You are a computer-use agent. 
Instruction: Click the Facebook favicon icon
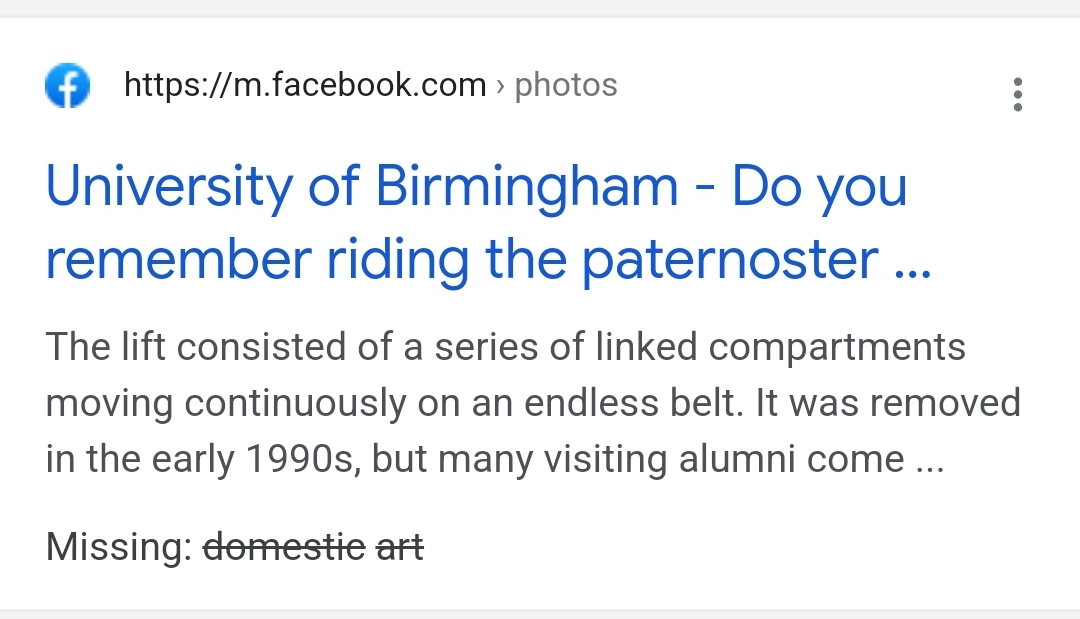[68, 87]
